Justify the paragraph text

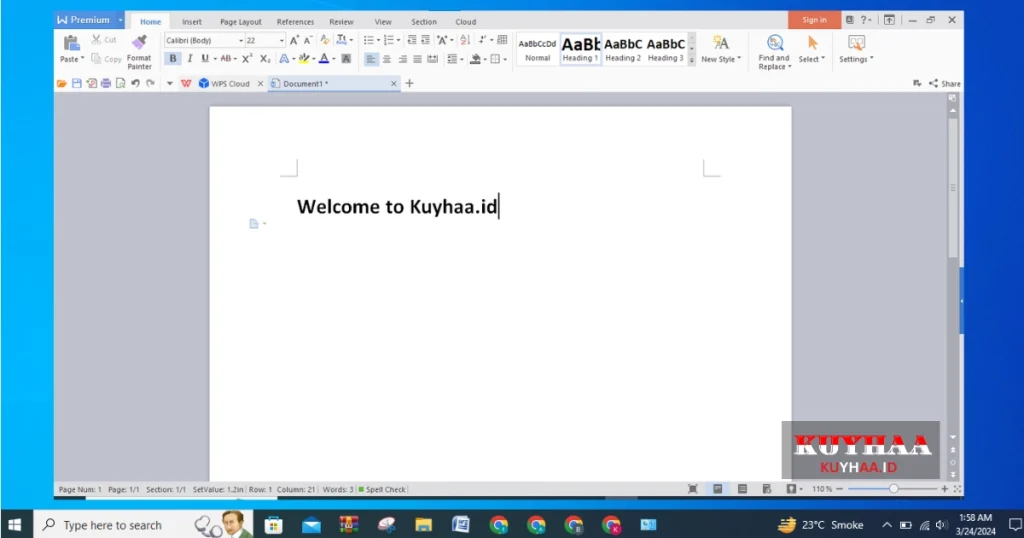click(x=417, y=59)
